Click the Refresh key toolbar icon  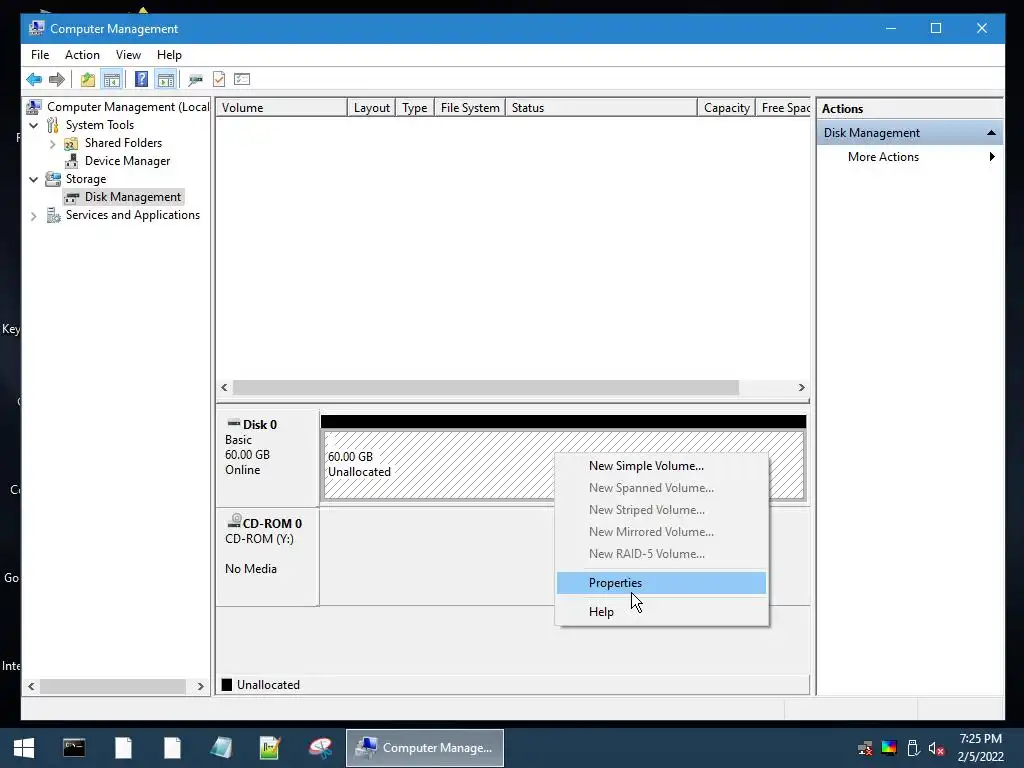195,80
